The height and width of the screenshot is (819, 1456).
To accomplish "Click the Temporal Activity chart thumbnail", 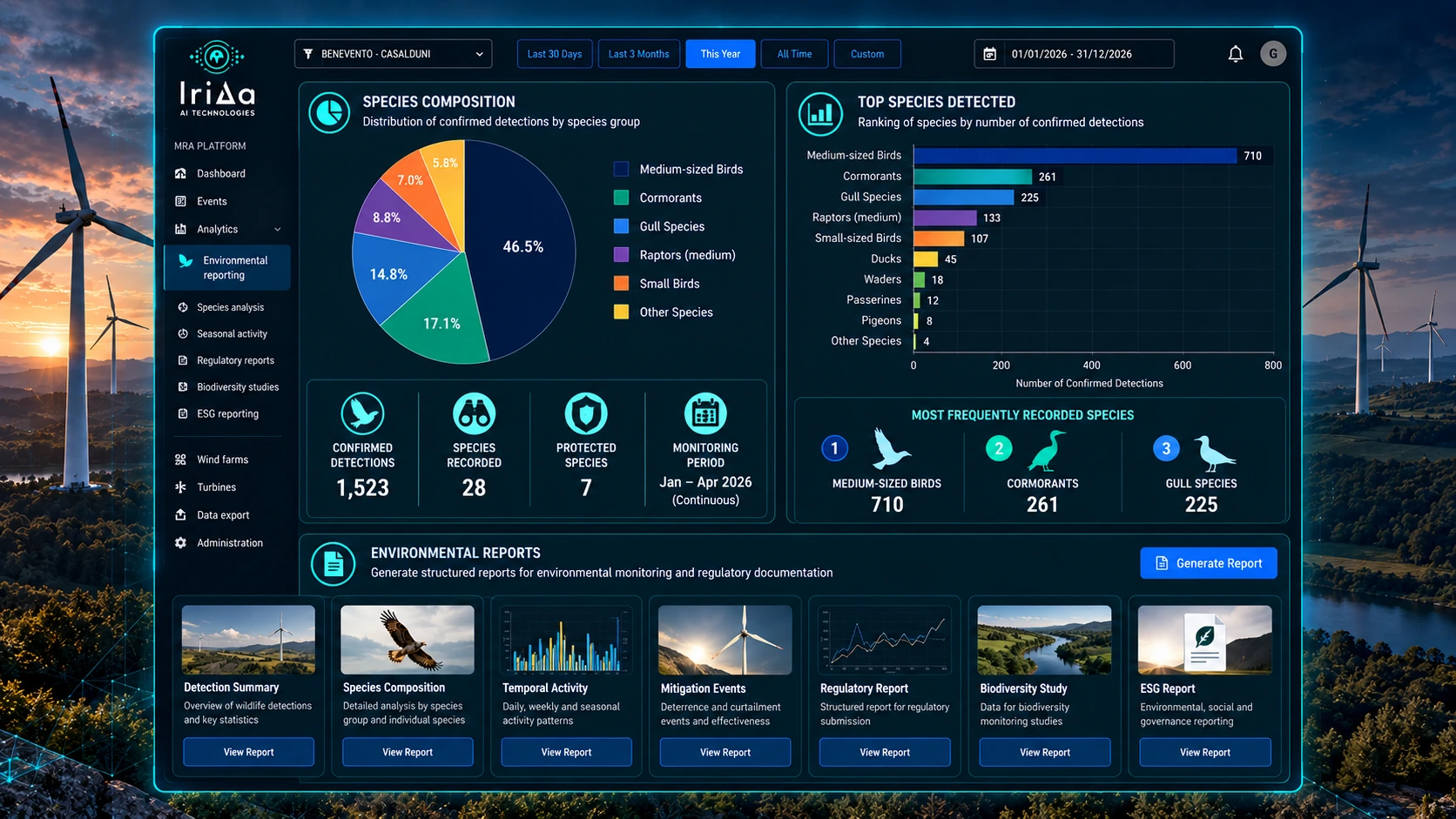I will tap(566, 640).
